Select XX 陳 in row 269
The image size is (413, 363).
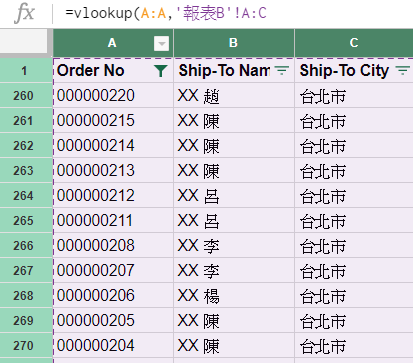tap(234, 320)
